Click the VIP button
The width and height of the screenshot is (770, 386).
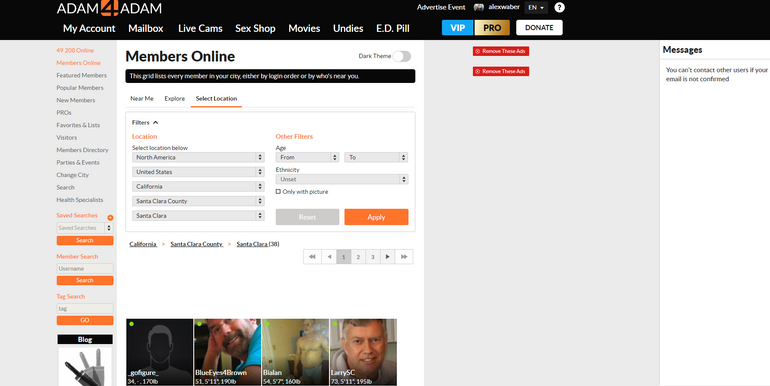(x=457, y=28)
